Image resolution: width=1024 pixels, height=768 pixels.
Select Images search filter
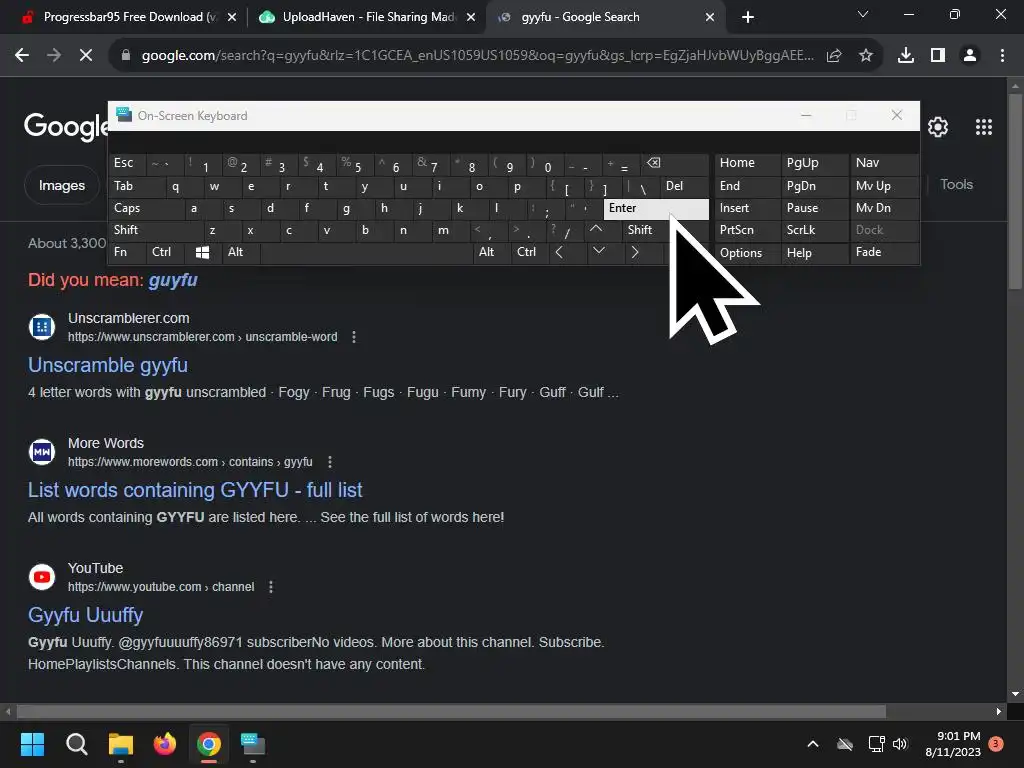[61, 185]
